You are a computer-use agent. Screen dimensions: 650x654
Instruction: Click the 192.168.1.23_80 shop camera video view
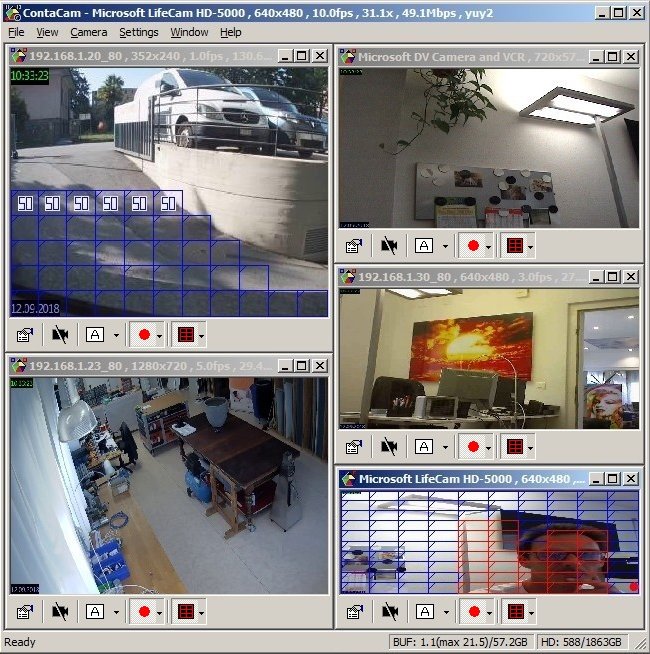point(169,485)
